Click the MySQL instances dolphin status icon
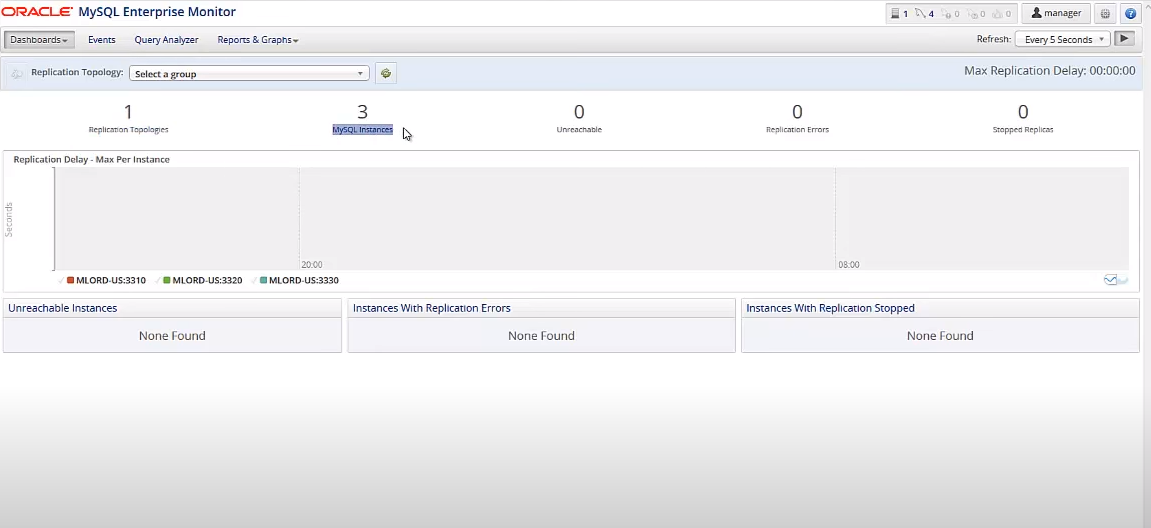 [920, 13]
